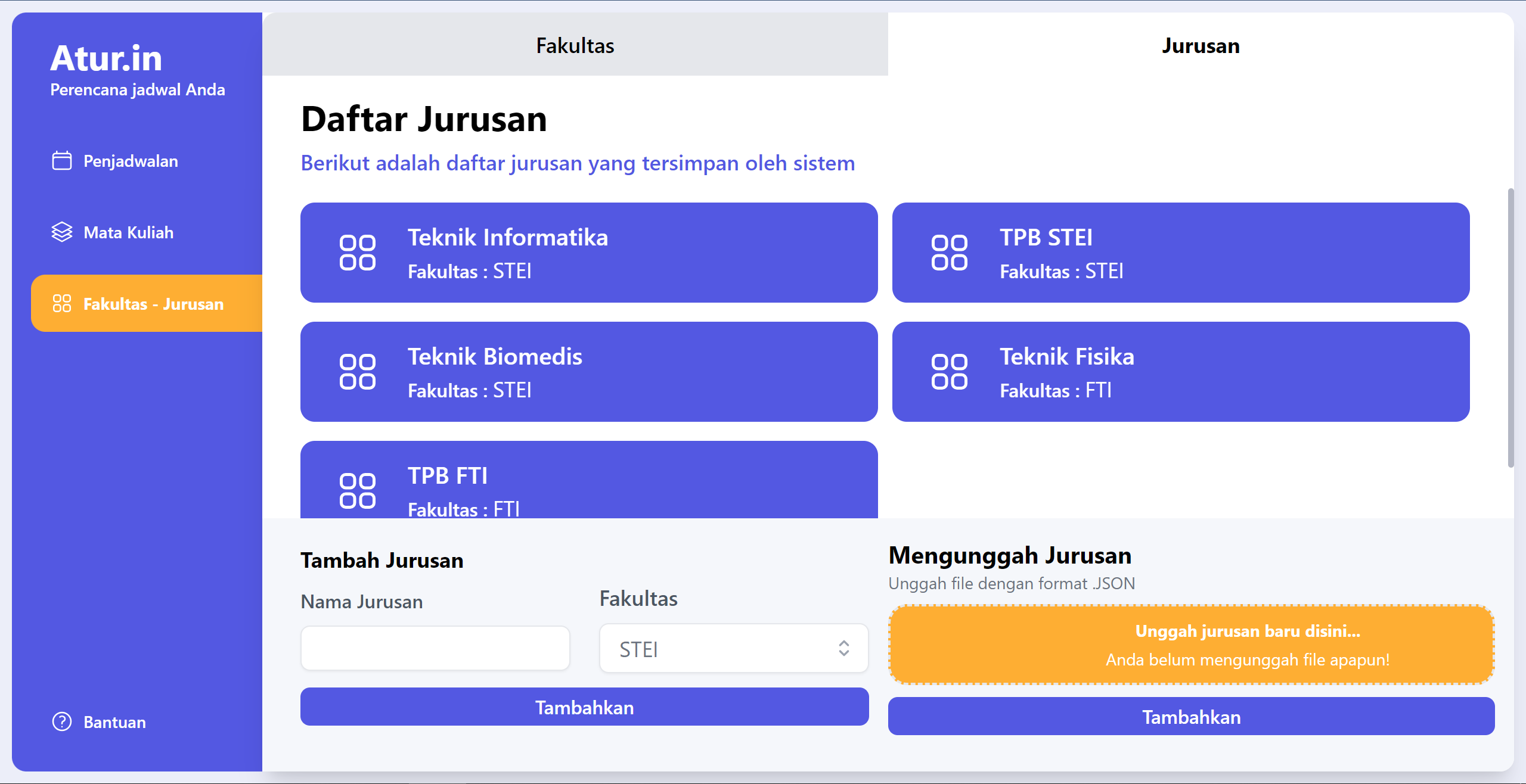Click the question mark Bantuan icon
This screenshot has height=784, width=1526.
(x=62, y=722)
